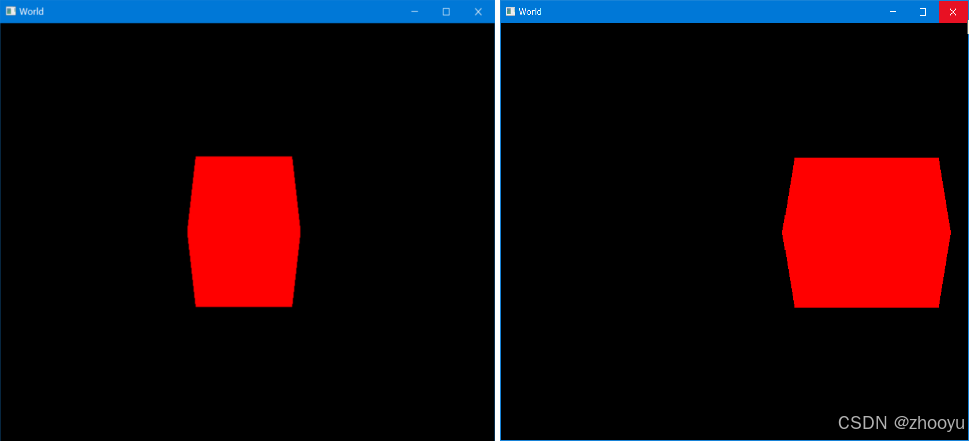The width and height of the screenshot is (969, 441).
Task: Click the red cube in the right World window
Action: (866, 233)
